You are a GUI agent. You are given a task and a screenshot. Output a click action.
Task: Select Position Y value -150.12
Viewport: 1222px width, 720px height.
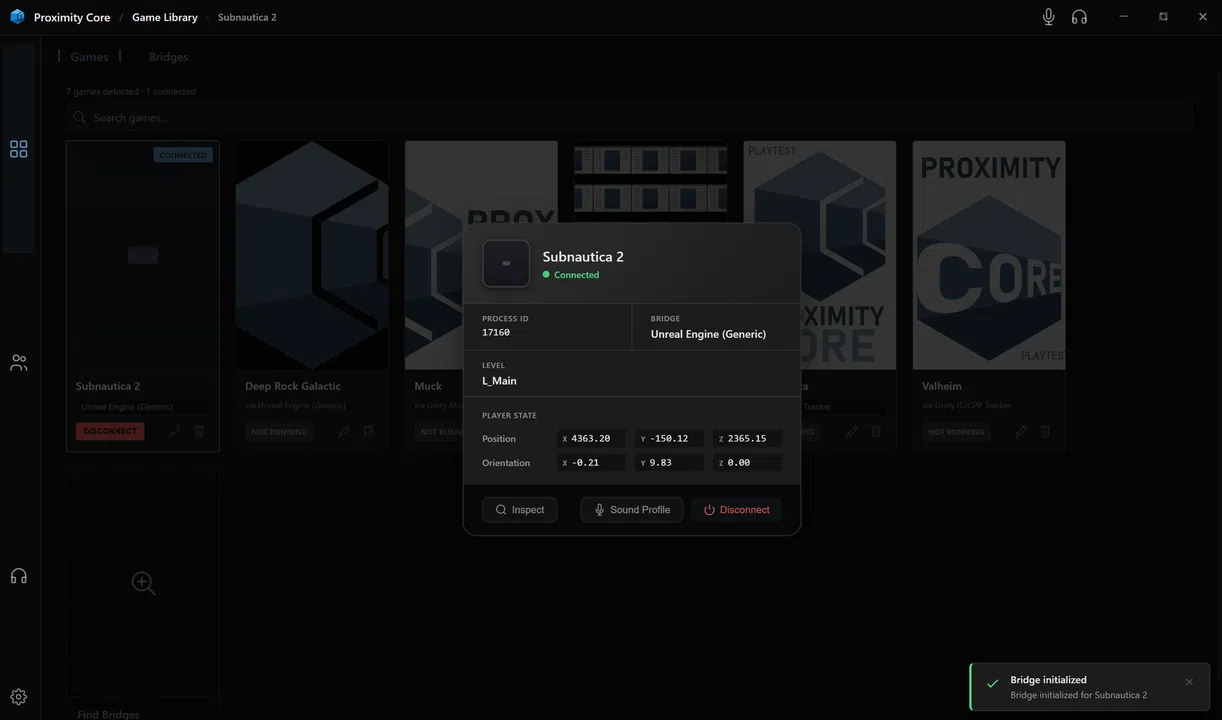[x=669, y=439]
